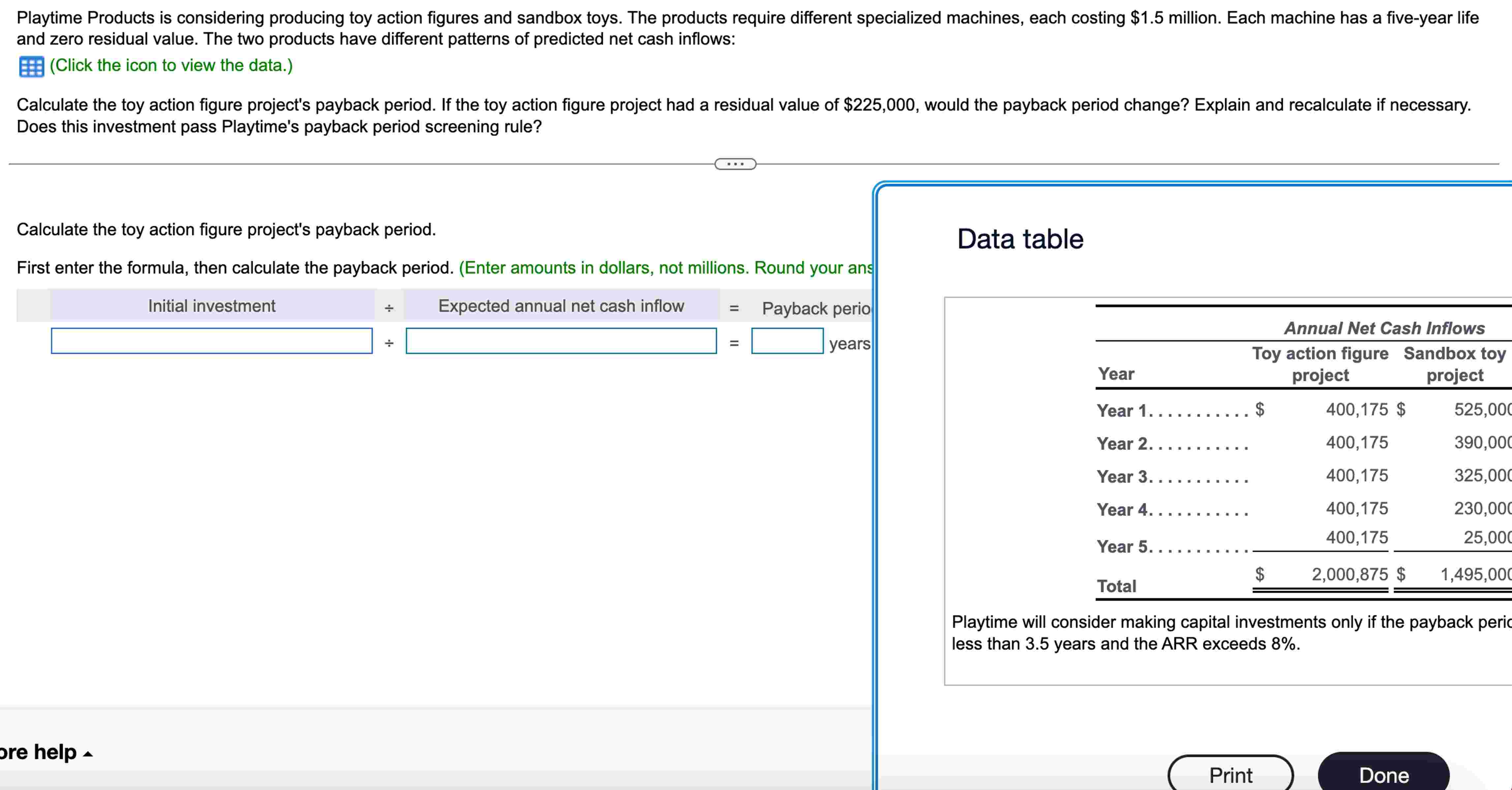Click the Year 3 sandbox toy value 325,000
This screenshot has width=1512, height=790.
coord(1482,475)
